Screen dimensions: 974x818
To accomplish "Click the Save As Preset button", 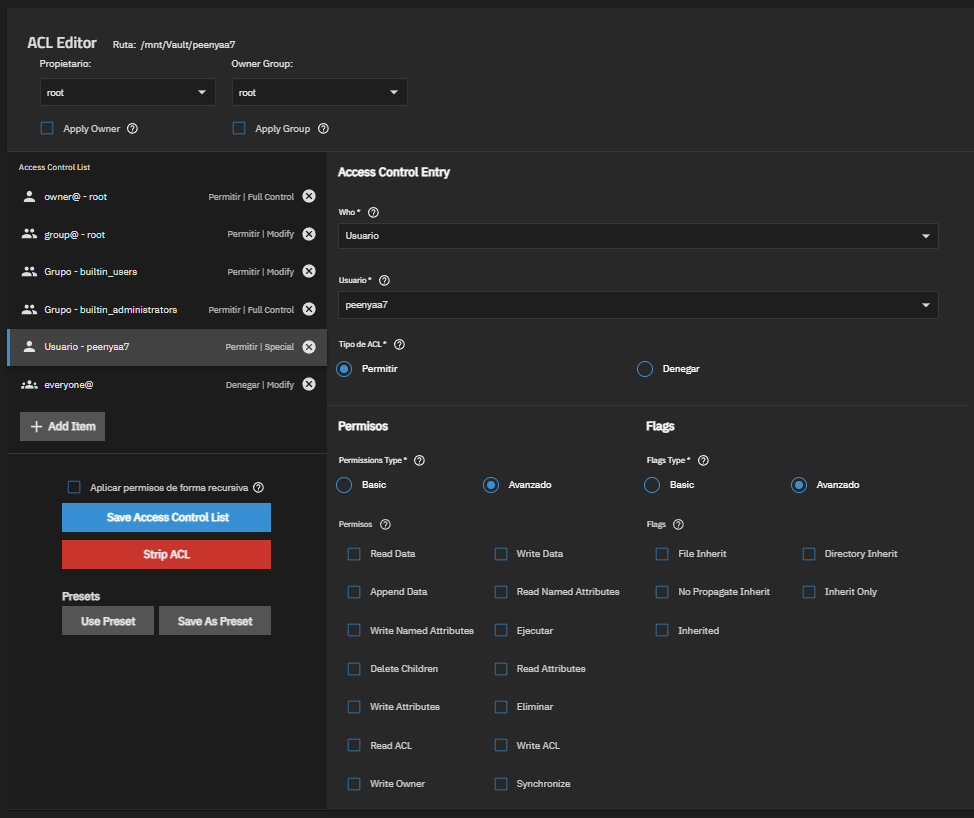I will coord(214,620).
